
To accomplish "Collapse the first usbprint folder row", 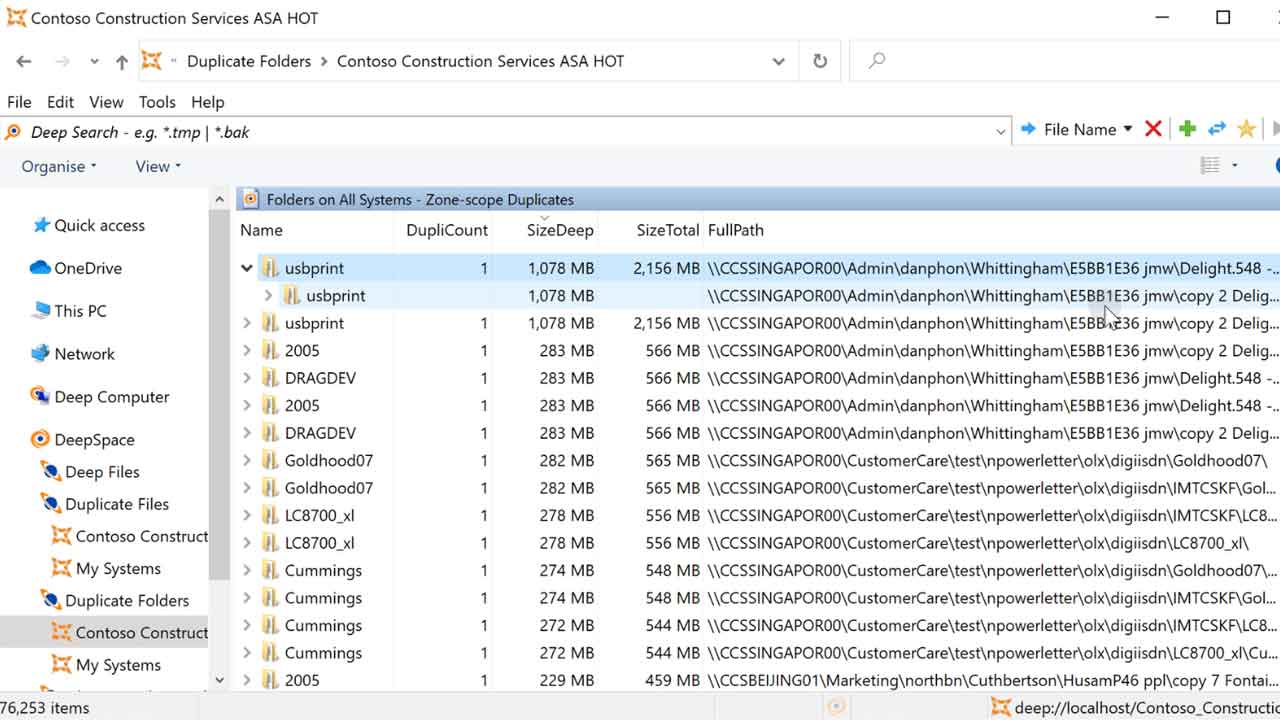I will (x=247, y=268).
